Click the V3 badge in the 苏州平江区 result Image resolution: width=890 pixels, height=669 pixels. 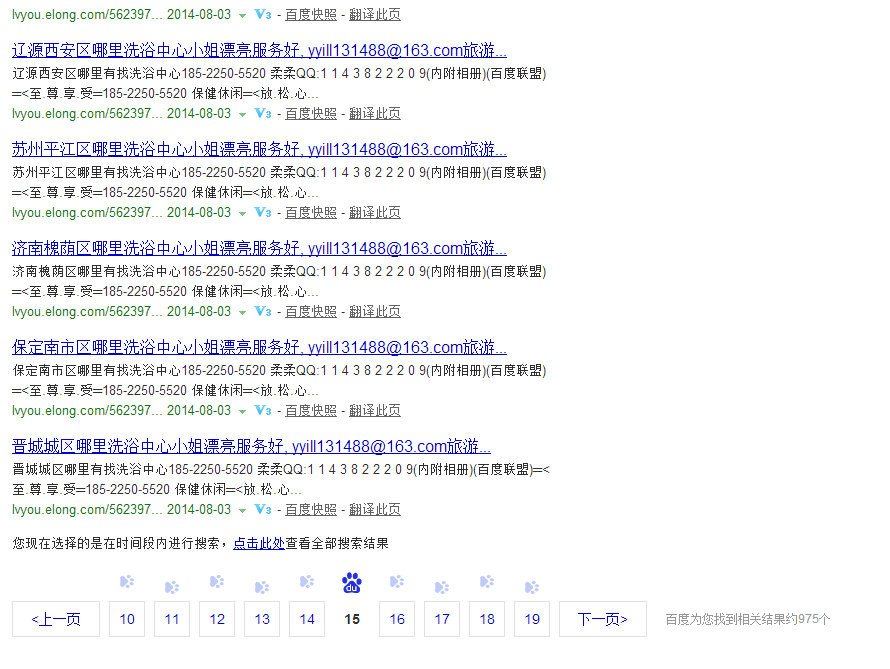(x=263, y=213)
